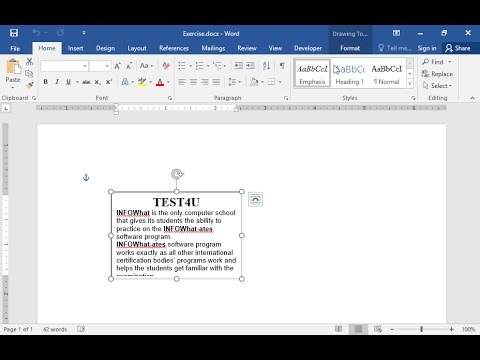Toggle Show/Hide paragraph marks

coord(282,66)
